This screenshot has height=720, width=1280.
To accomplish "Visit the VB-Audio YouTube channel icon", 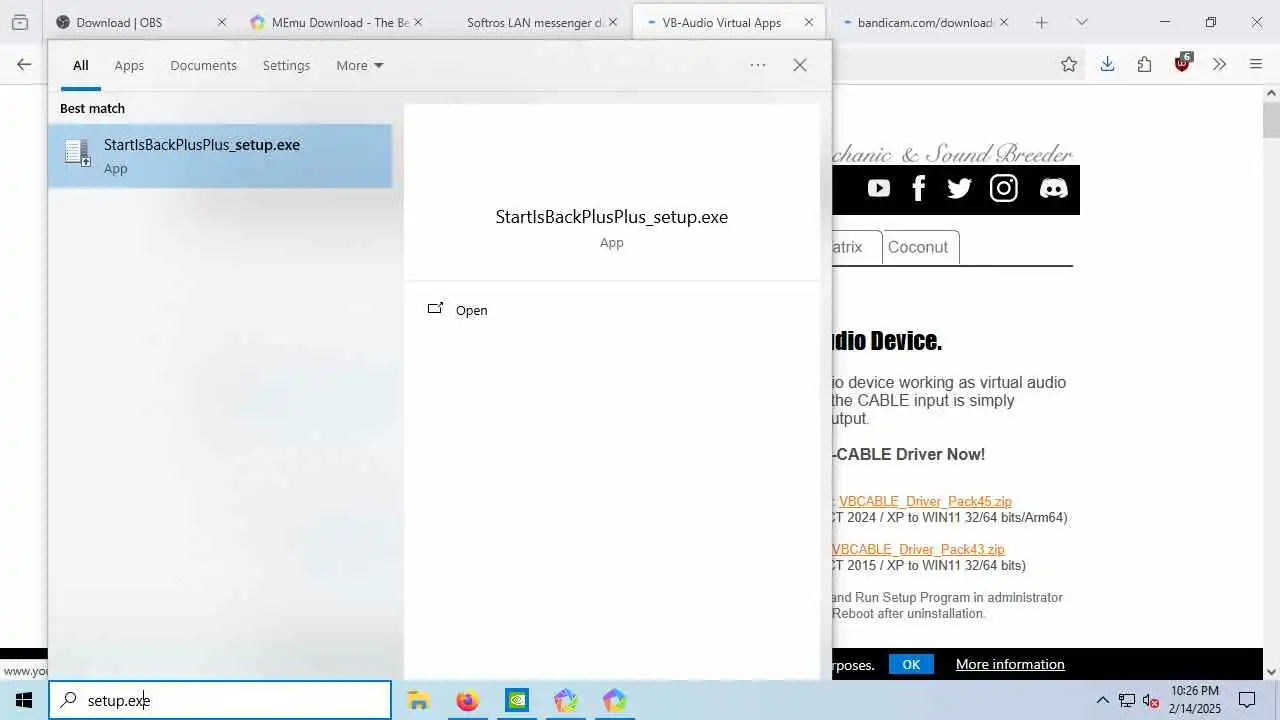I will tap(879, 188).
